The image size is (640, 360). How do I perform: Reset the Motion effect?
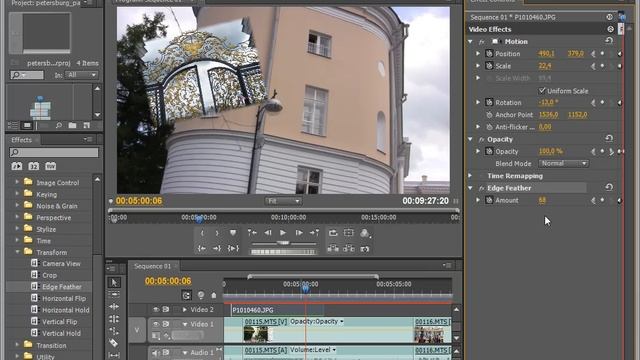coord(609,40)
